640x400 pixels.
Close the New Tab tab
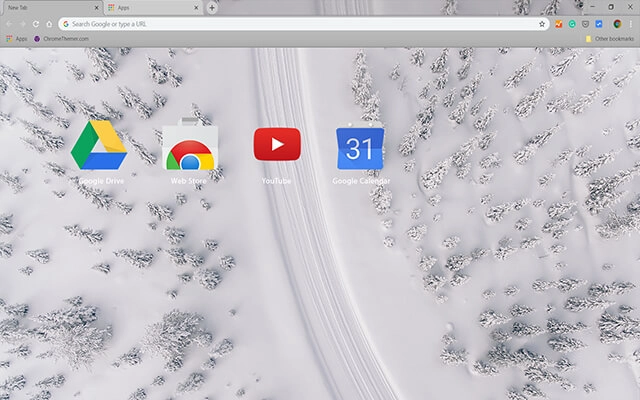(96, 8)
